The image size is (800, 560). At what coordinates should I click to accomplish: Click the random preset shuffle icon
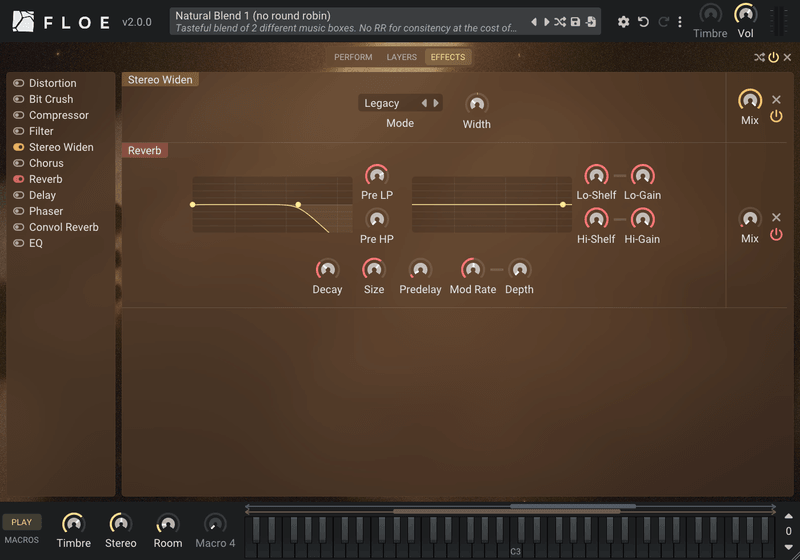pyautogui.click(x=560, y=22)
